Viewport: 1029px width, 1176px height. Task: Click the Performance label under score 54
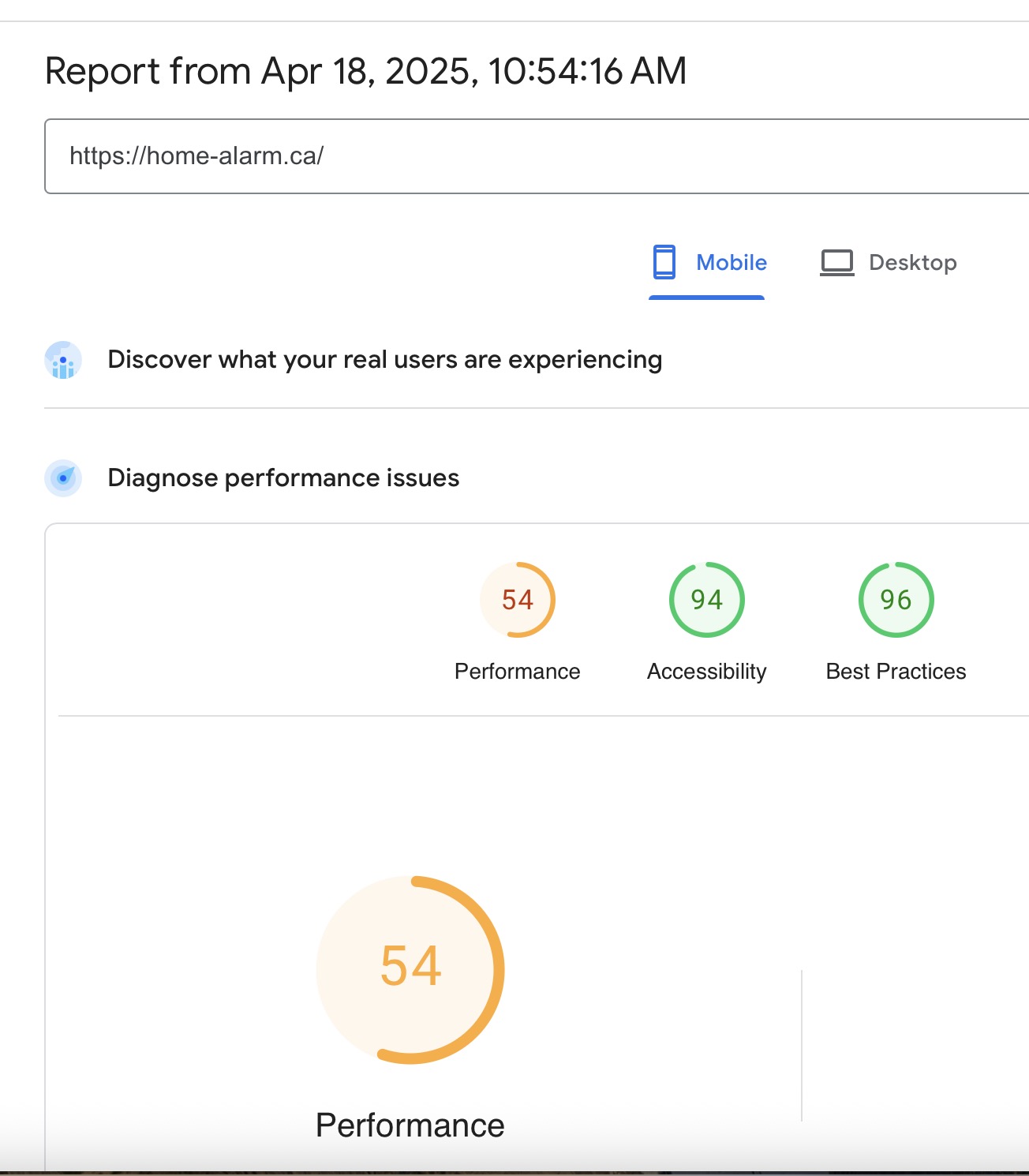tap(518, 672)
